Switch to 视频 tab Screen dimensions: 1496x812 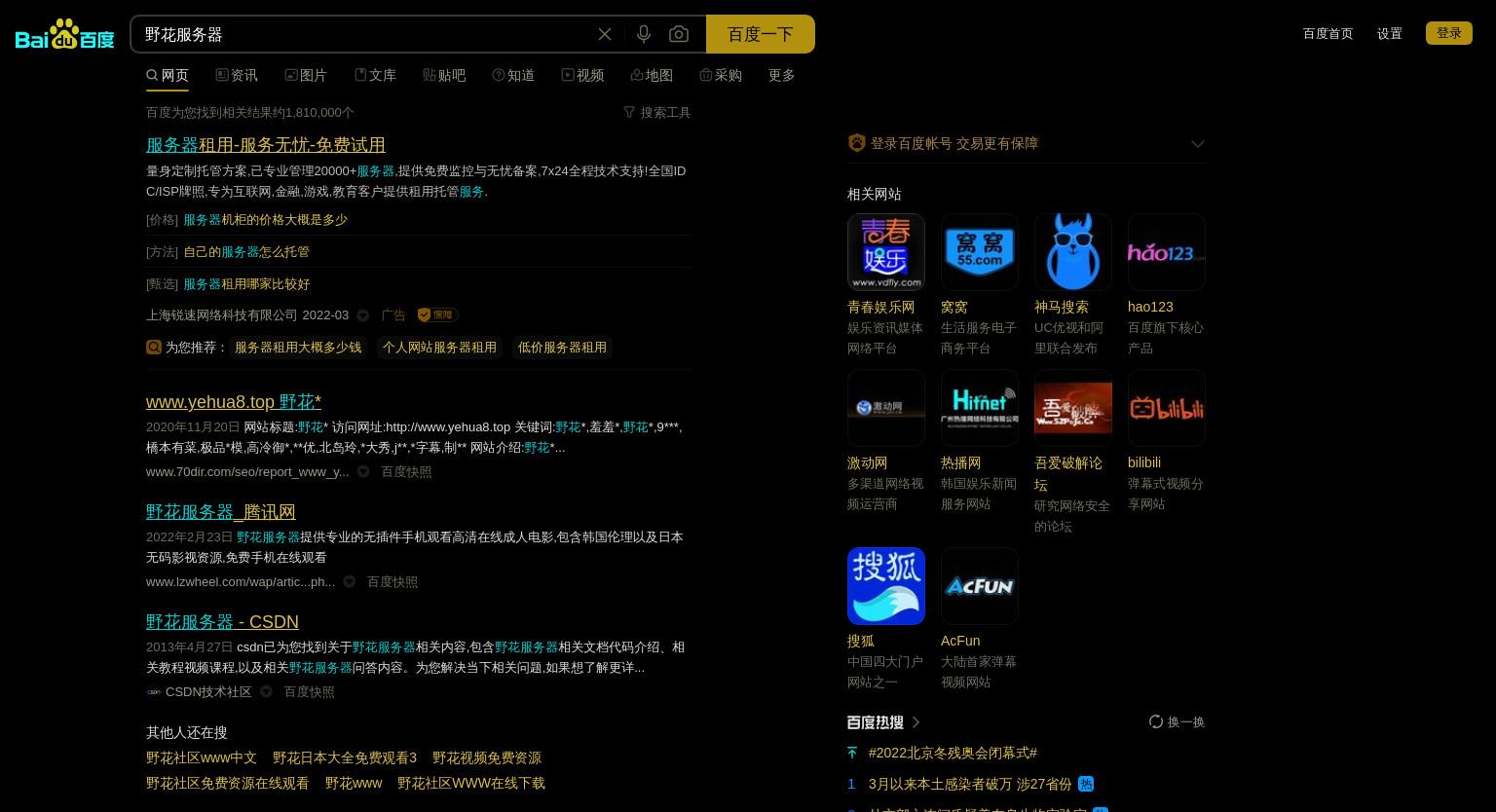[x=582, y=75]
